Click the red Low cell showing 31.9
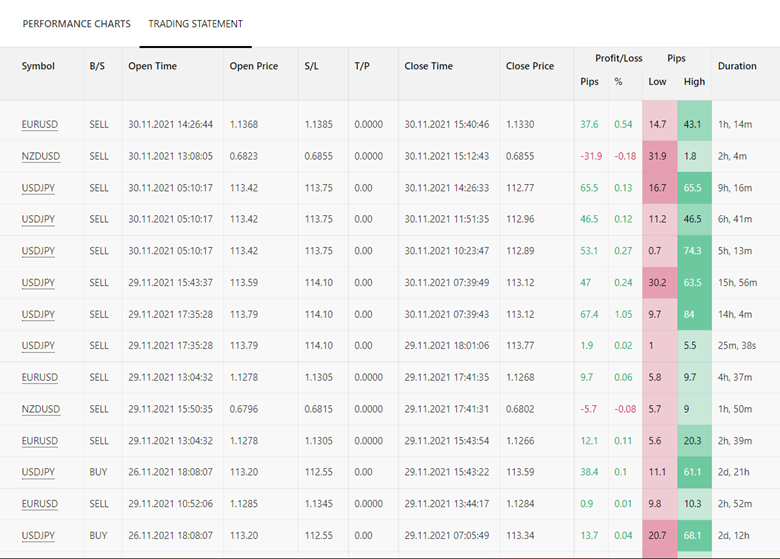 [657, 157]
